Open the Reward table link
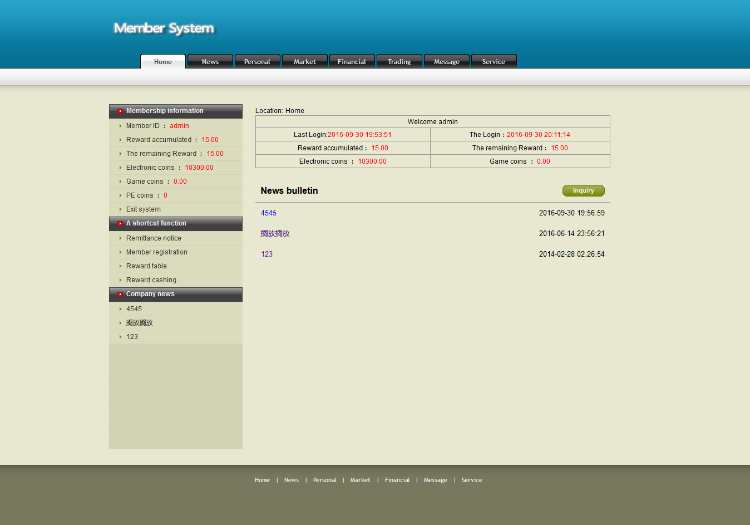 [146, 266]
